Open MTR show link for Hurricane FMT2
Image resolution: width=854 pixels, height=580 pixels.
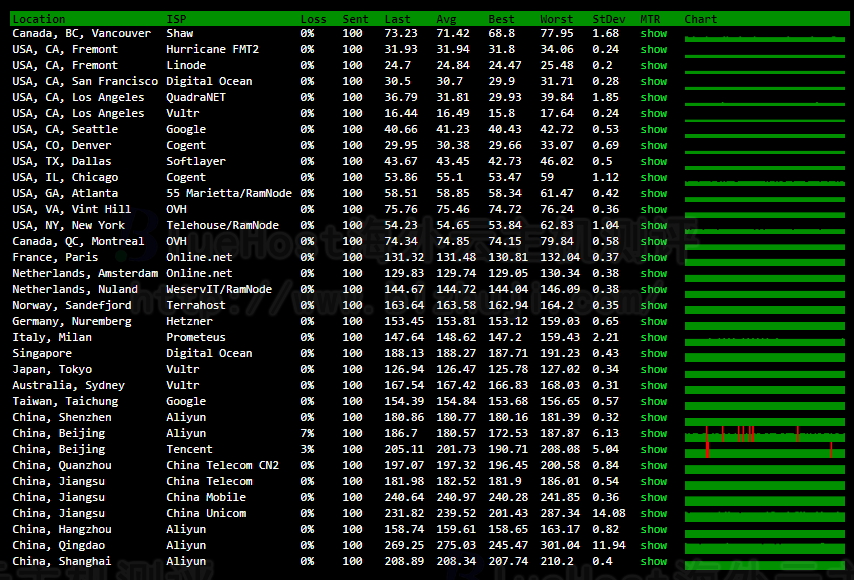click(x=654, y=50)
